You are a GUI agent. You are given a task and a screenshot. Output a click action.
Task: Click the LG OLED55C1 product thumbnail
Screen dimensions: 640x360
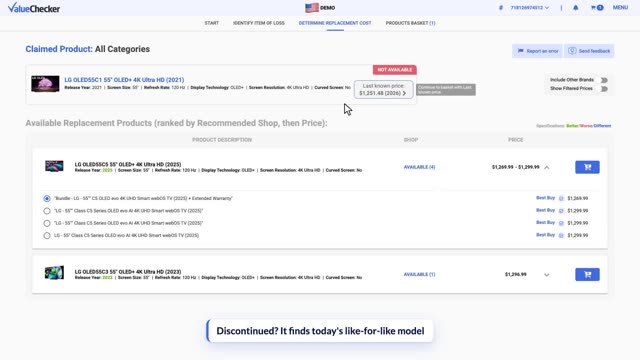click(45, 84)
